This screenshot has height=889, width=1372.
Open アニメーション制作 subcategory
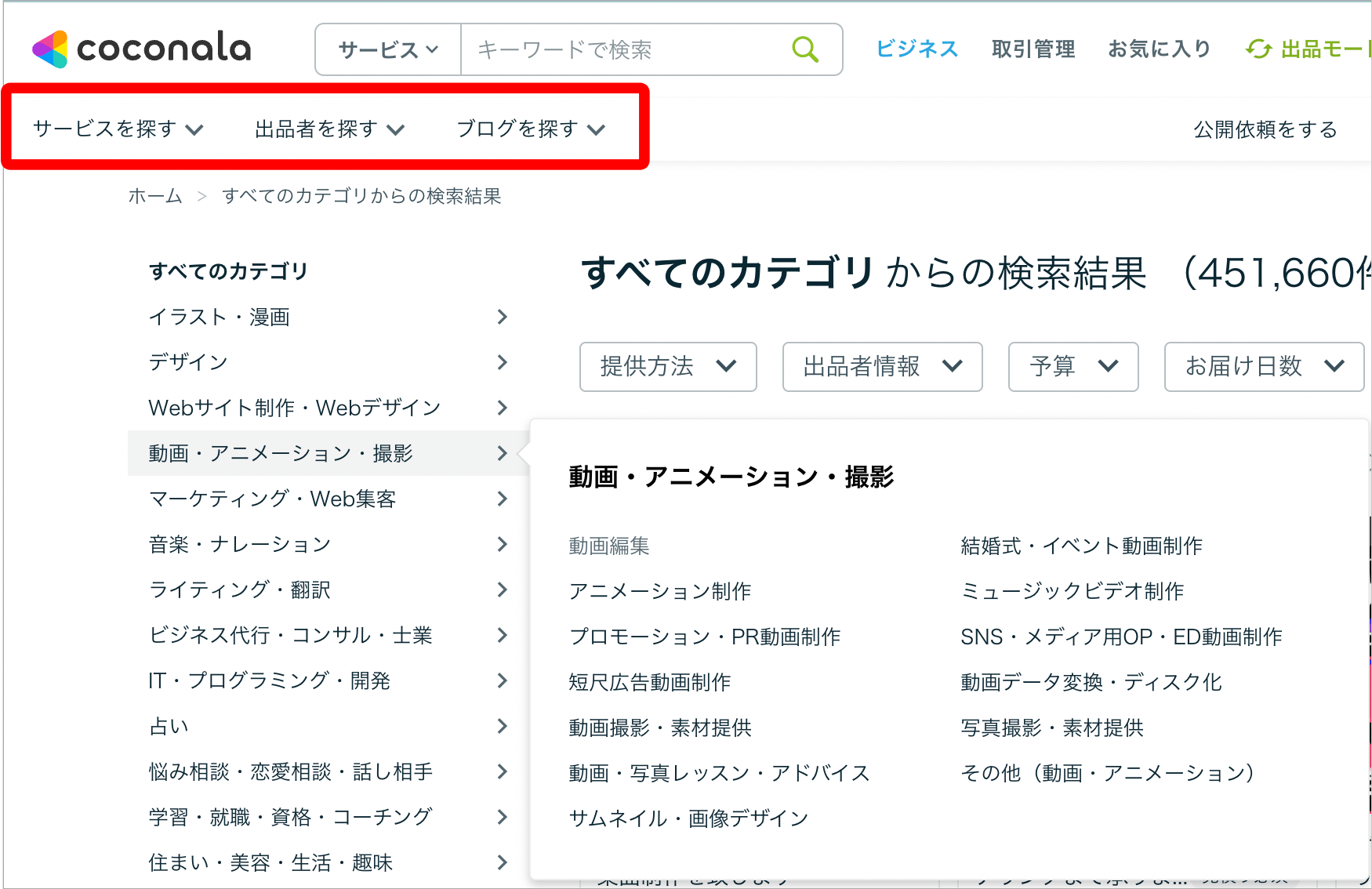[x=660, y=591]
